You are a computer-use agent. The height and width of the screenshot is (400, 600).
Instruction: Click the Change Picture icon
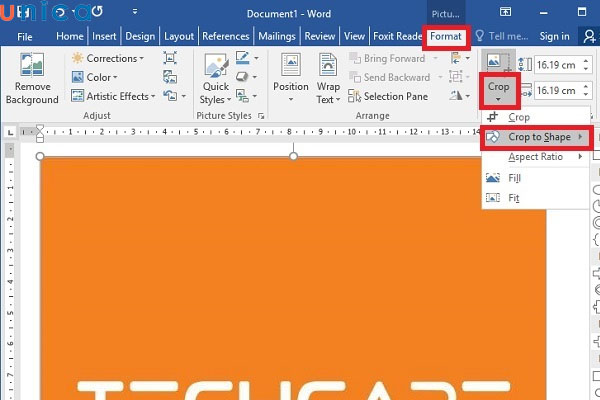pyautogui.click(x=170, y=77)
